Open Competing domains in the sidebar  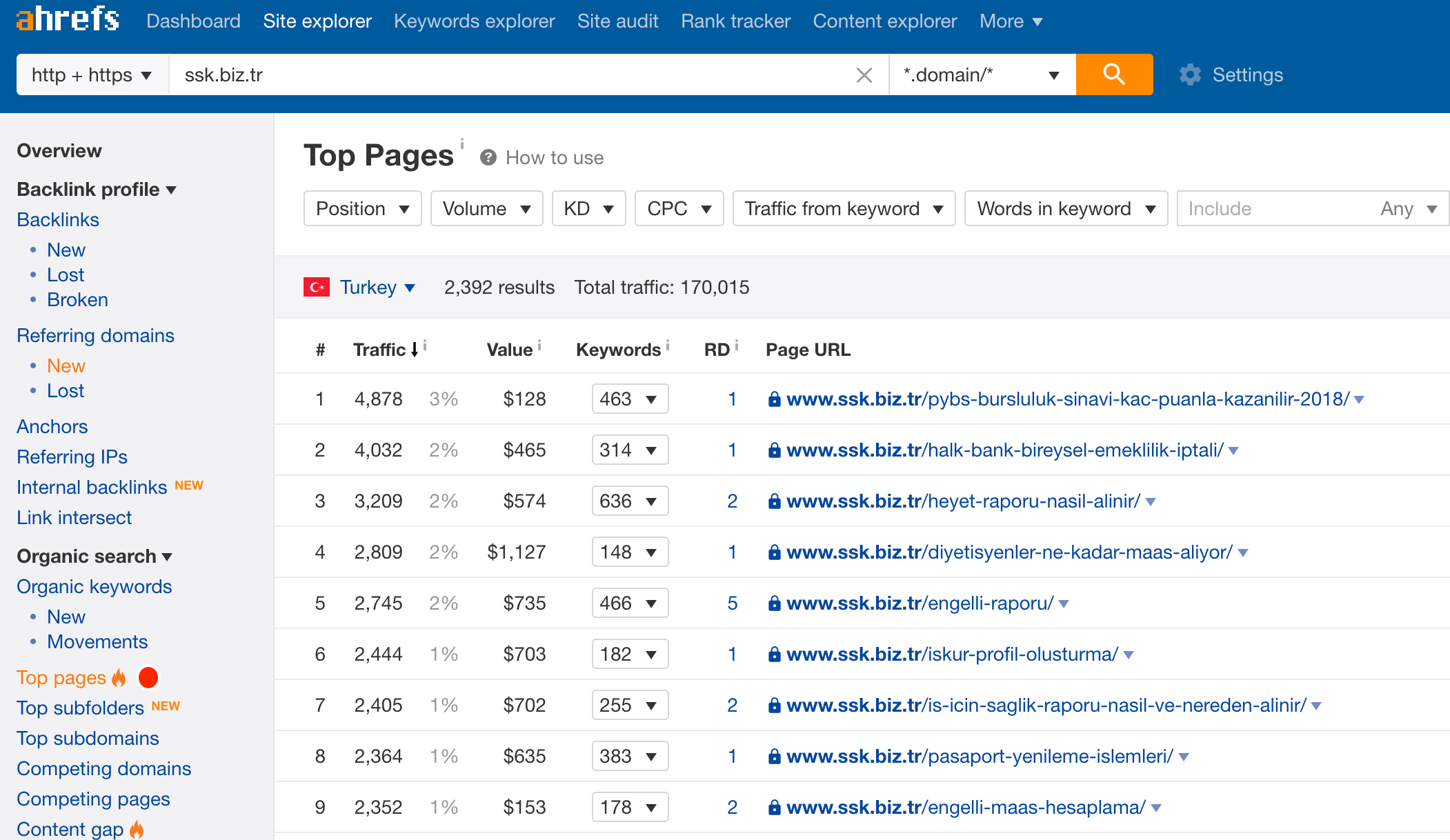(104, 768)
